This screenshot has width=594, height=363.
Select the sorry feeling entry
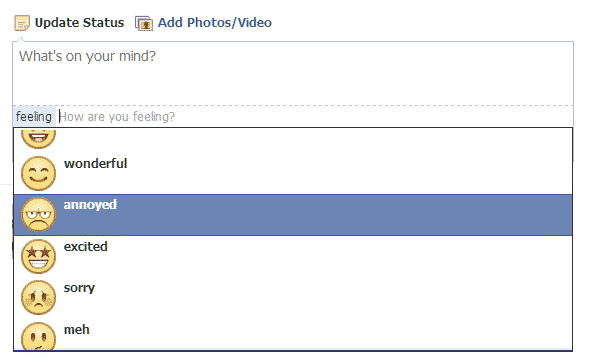click(293, 297)
